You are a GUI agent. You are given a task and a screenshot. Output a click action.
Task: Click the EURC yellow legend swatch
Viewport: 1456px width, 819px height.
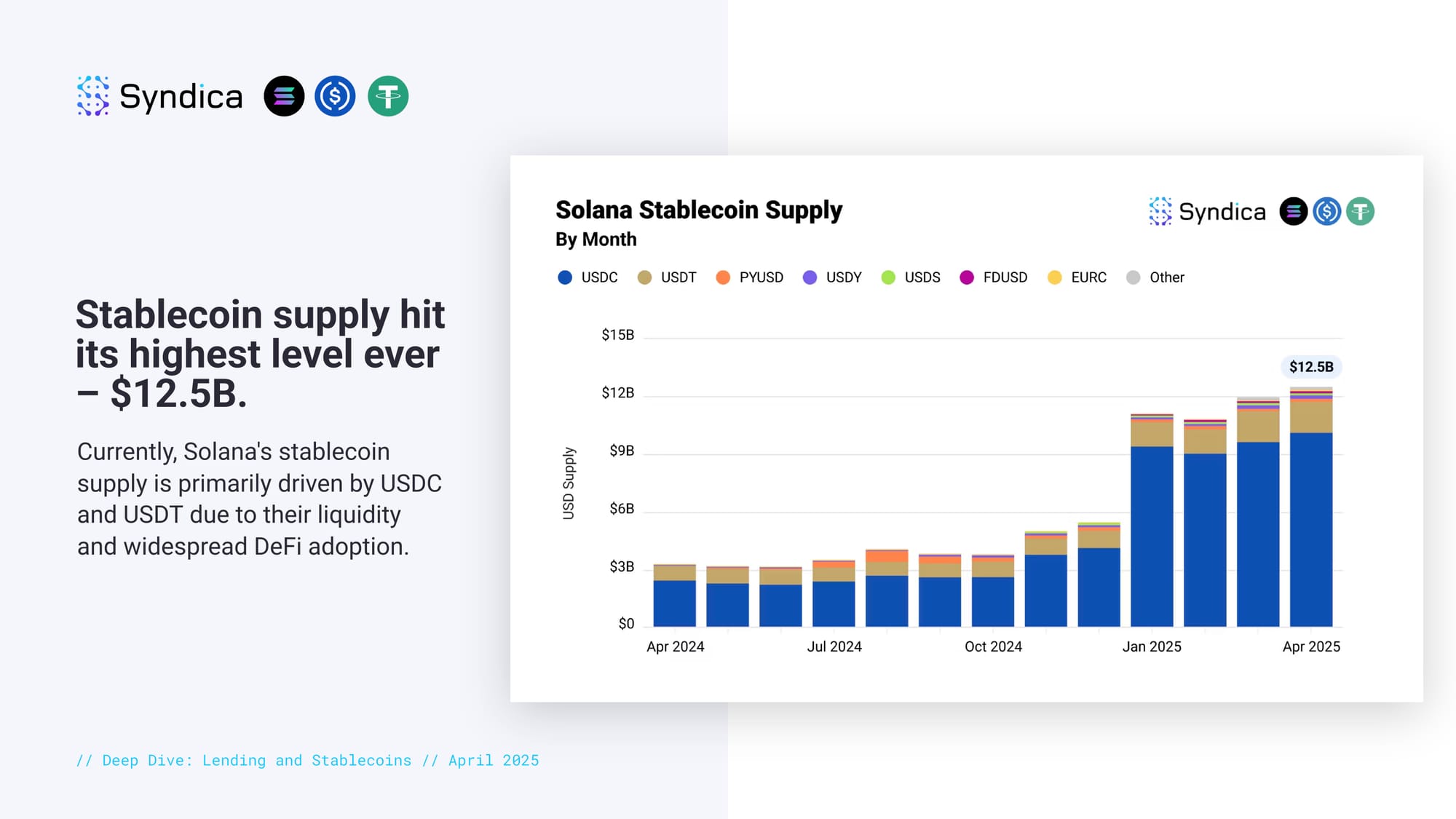tap(1054, 277)
